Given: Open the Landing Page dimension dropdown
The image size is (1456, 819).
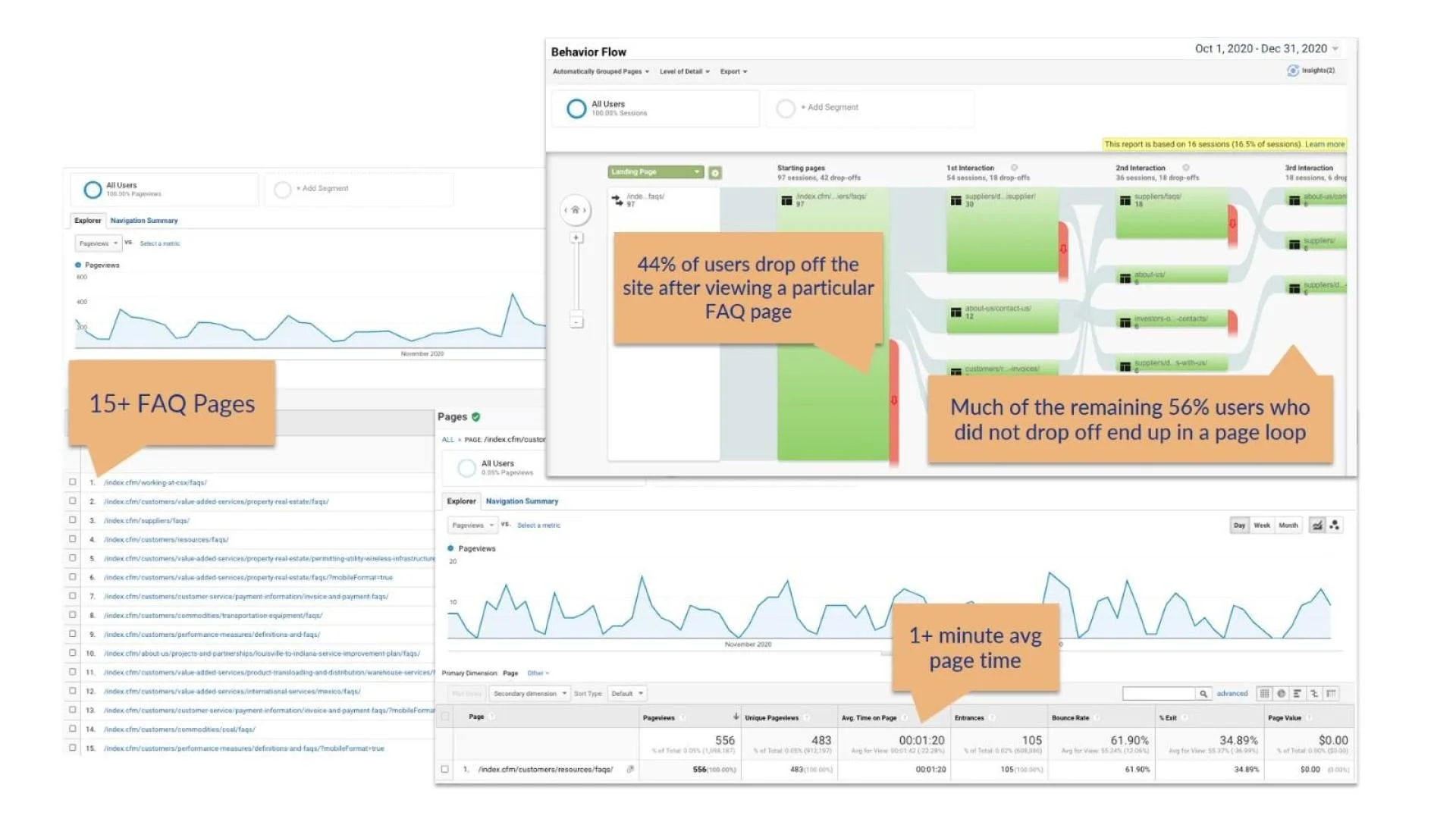Looking at the screenshot, I should pos(655,172).
